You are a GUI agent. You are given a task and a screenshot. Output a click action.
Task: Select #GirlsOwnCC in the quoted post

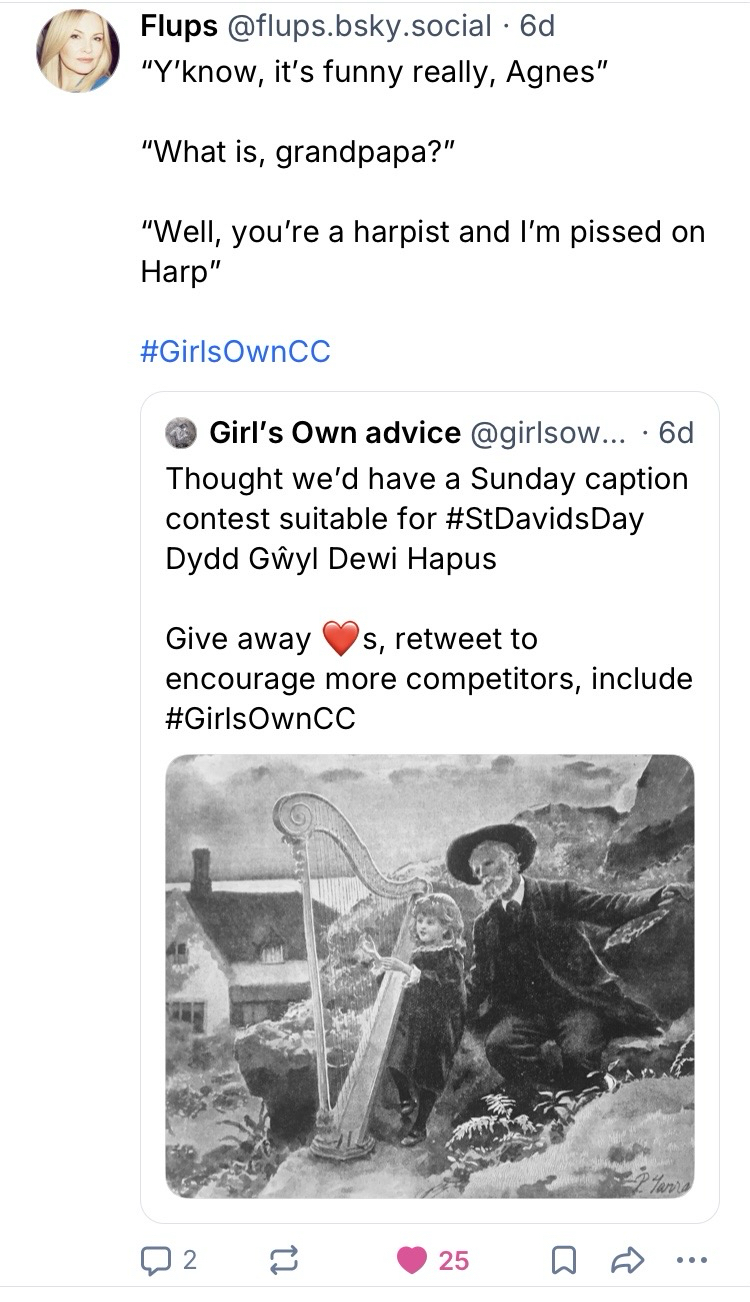point(260,718)
